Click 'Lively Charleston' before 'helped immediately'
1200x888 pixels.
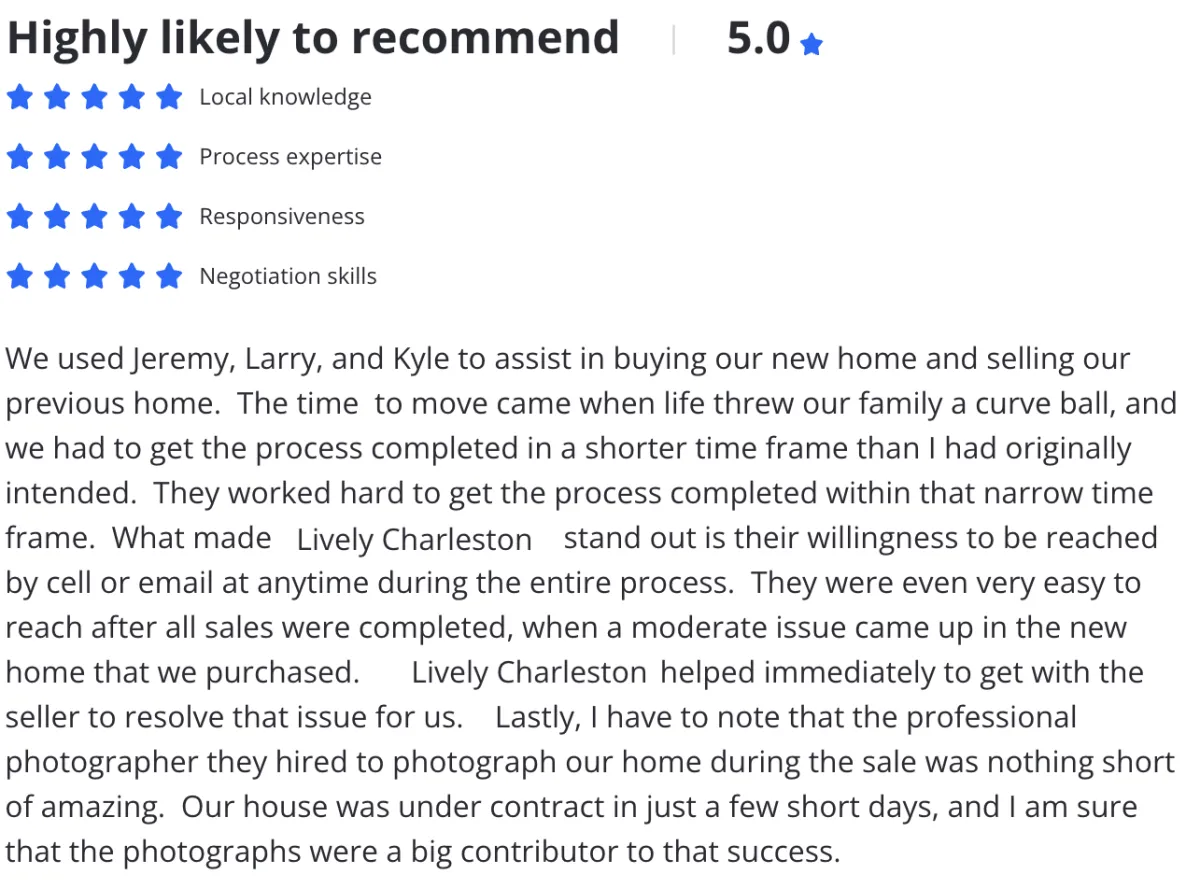pos(529,672)
